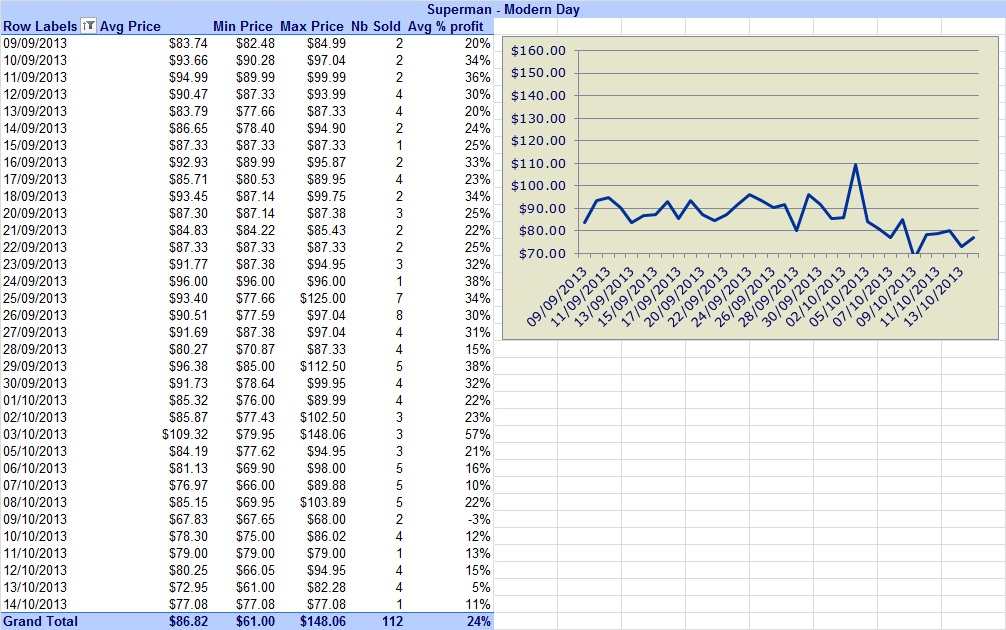Click the $148.06 max price on 03/10/2013
Viewport: 1006px width, 630px height.
323,434
